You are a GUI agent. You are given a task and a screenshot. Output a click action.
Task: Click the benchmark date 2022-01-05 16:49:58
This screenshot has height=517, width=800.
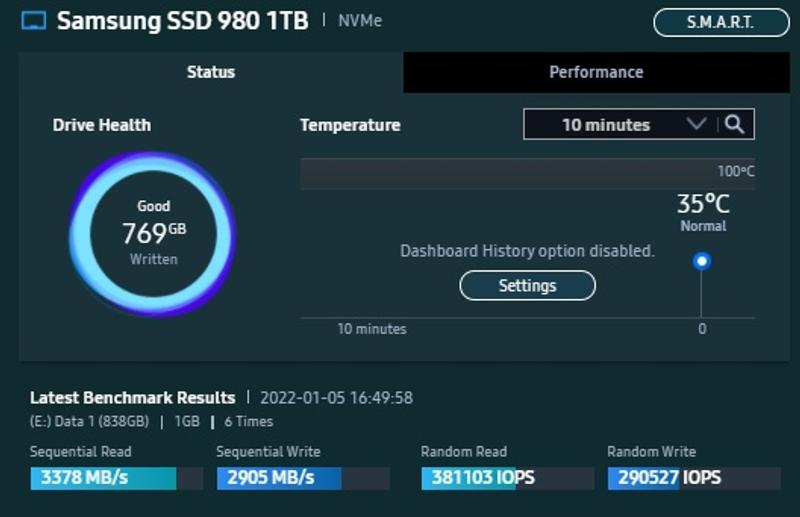click(x=336, y=398)
